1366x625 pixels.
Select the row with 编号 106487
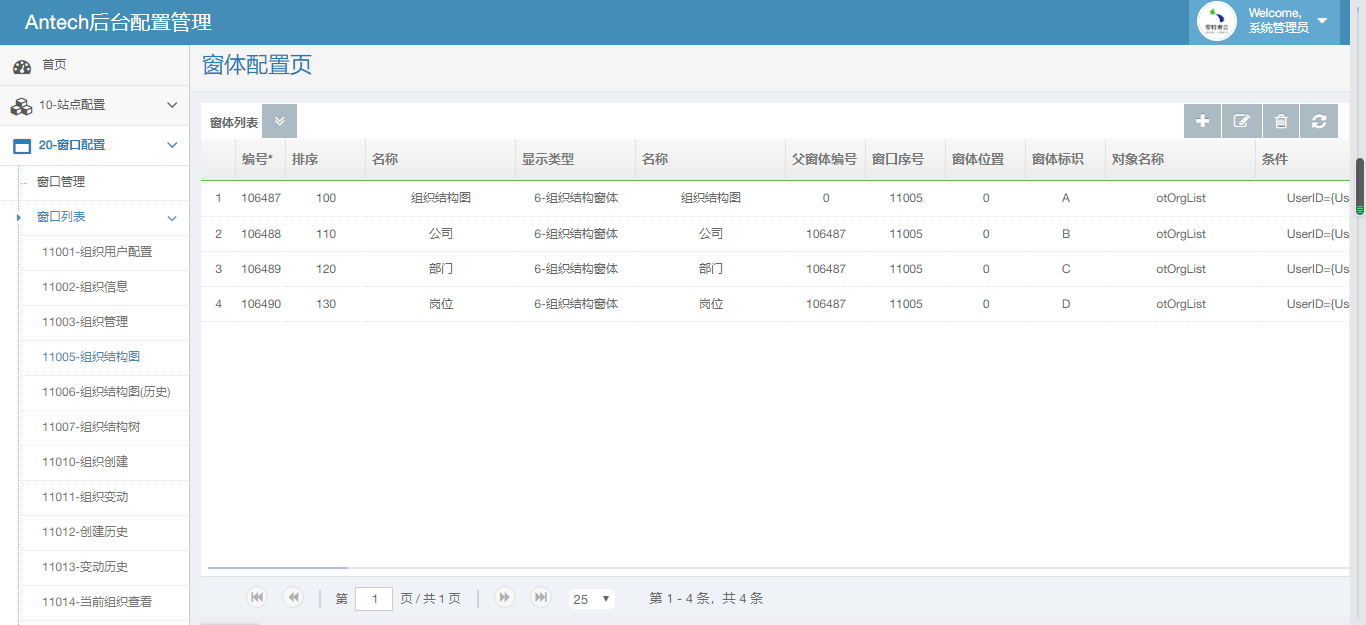coord(775,198)
